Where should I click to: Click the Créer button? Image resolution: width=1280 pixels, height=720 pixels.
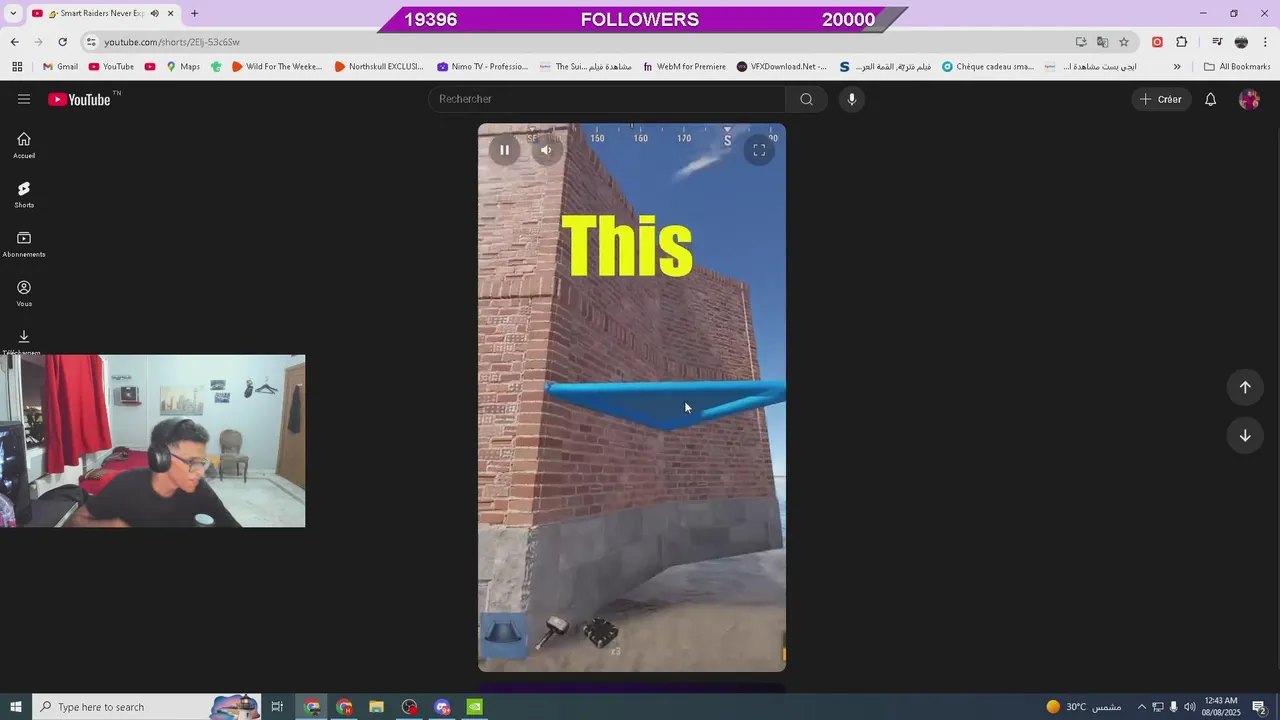point(1161,99)
